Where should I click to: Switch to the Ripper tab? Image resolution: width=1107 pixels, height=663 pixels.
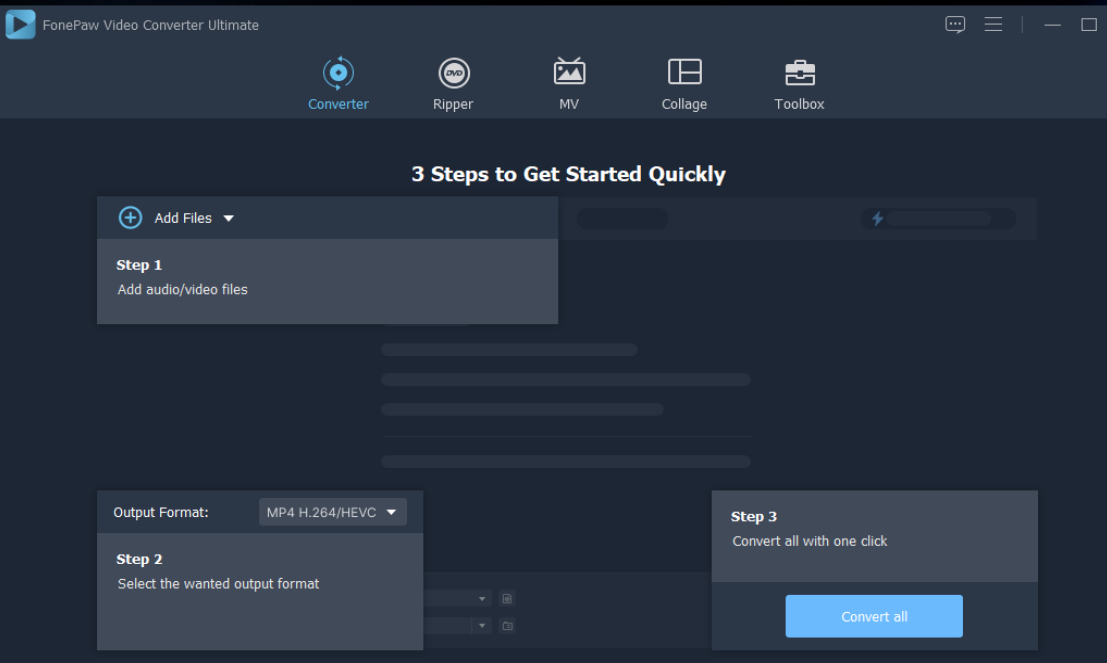click(x=453, y=83)
